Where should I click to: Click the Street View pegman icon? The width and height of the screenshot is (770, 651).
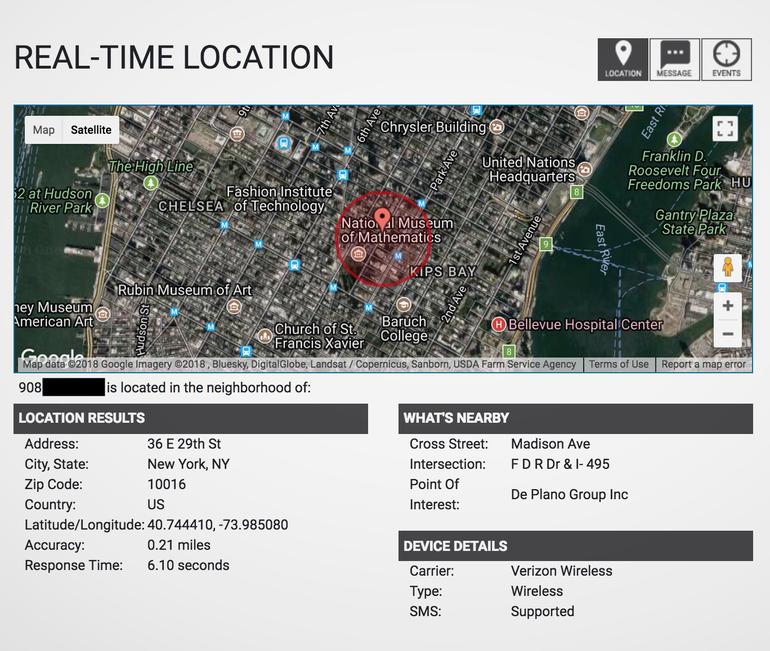[727, 268]
